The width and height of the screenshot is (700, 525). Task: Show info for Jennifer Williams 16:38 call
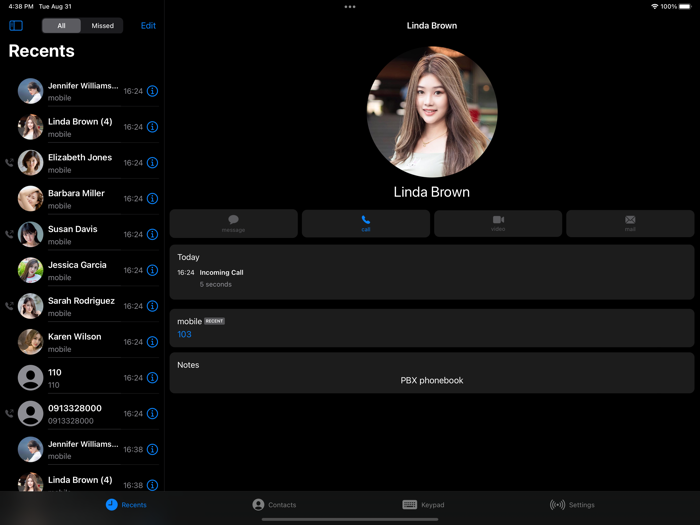(152, 449)
